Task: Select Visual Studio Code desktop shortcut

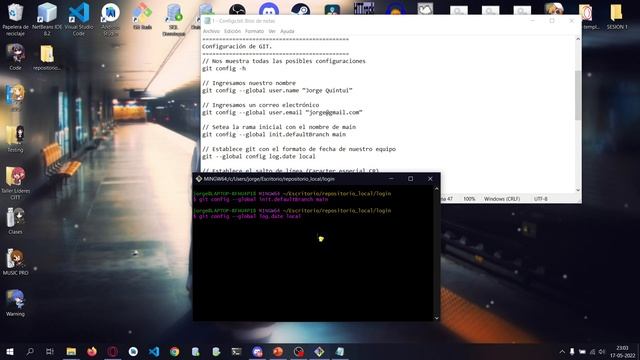Action: (x=79, y=19)
